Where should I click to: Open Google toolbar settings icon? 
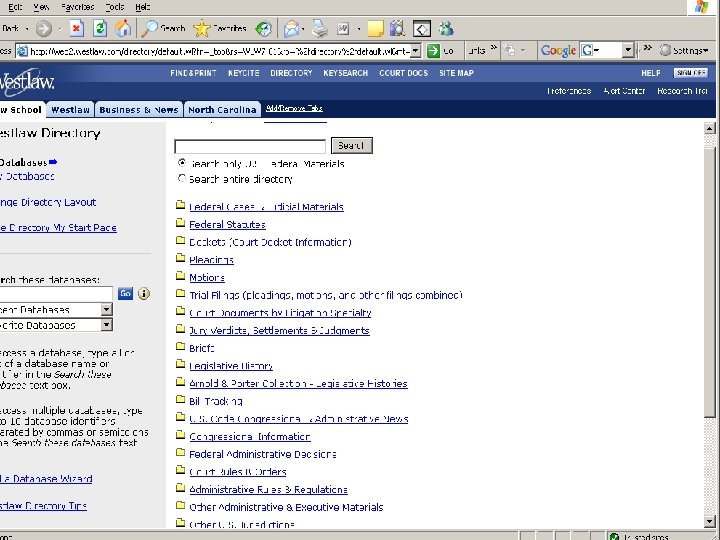tap(665, 50)
